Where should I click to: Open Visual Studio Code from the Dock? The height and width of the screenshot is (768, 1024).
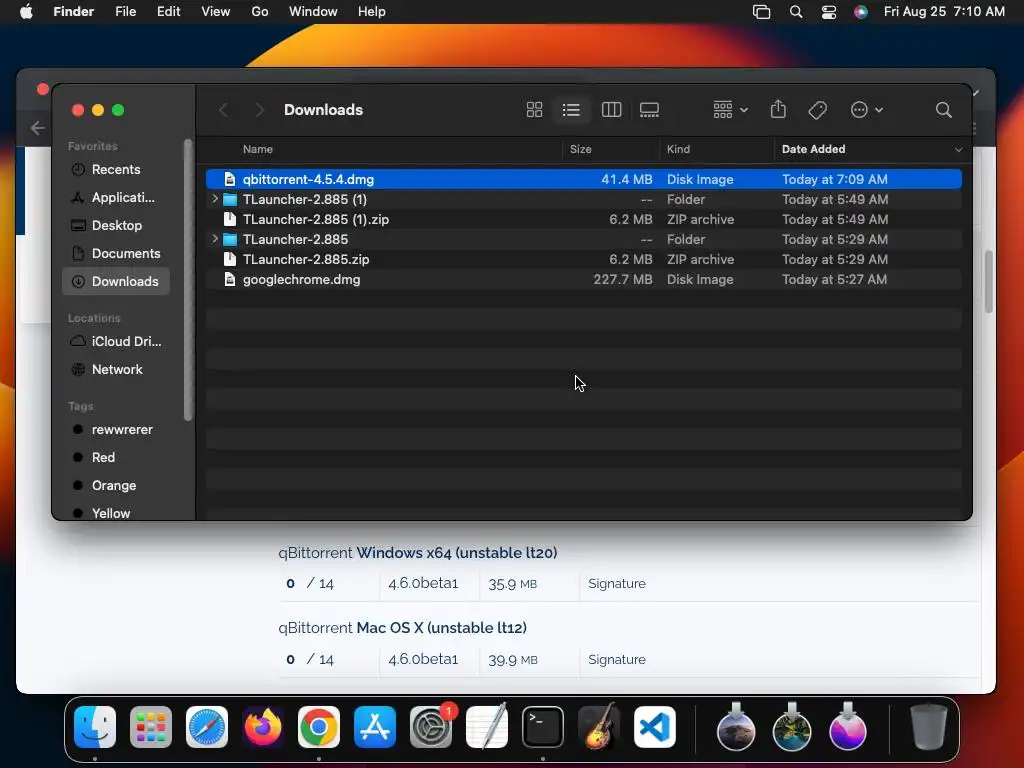pos(655,727)
